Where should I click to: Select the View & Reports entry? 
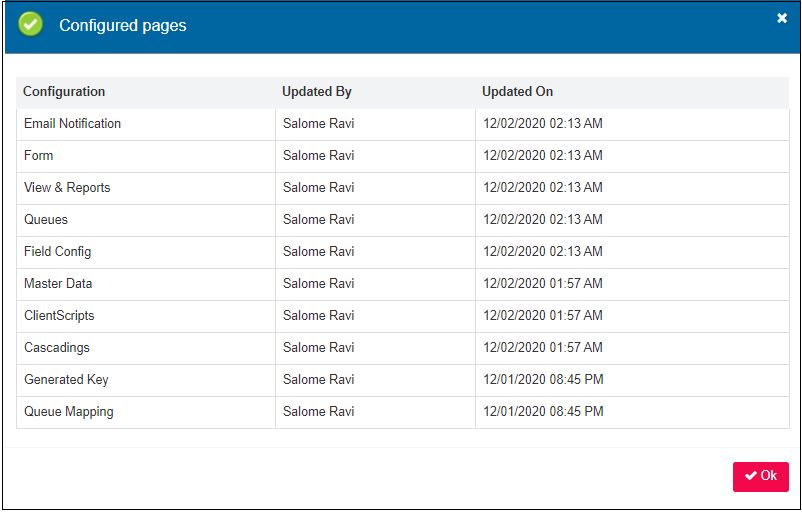click(67, 188)
